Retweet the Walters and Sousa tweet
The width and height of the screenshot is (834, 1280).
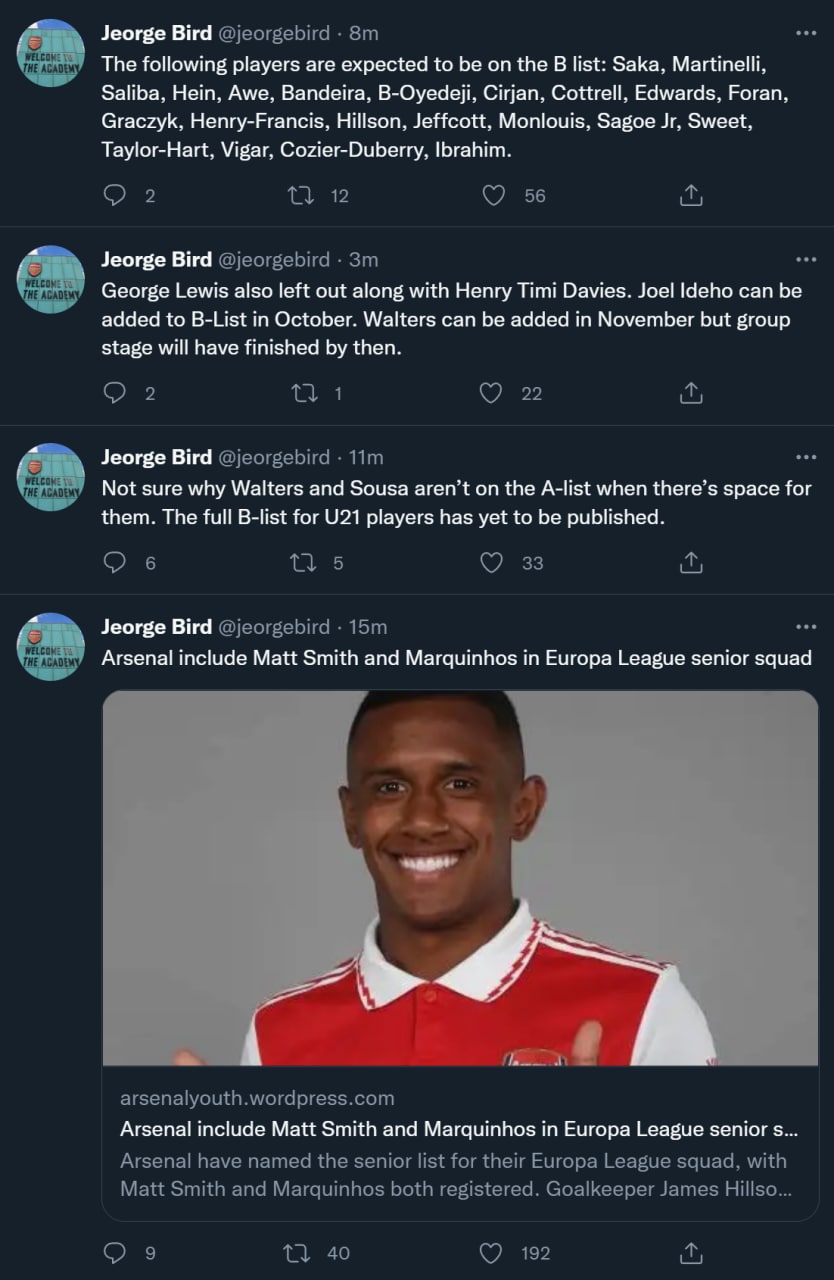300,563
